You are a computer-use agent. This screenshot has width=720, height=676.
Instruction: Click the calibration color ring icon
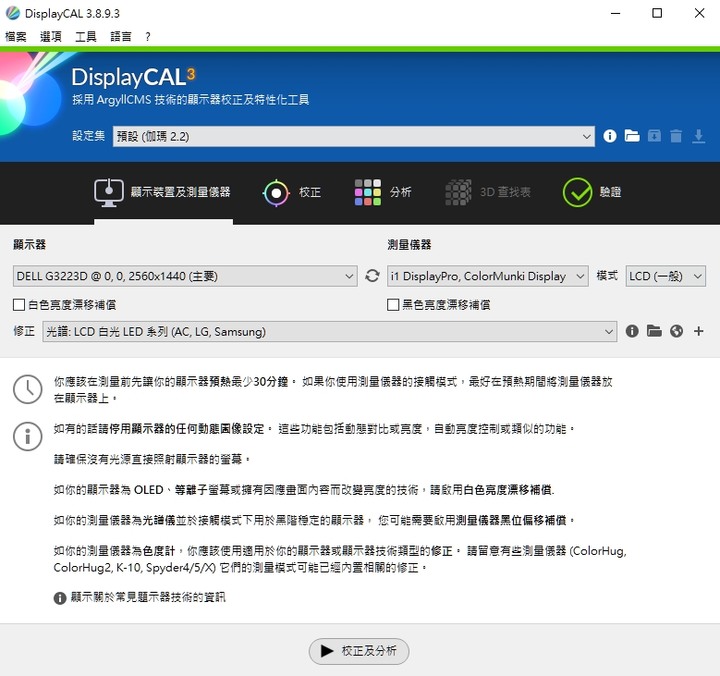point(276,193)
